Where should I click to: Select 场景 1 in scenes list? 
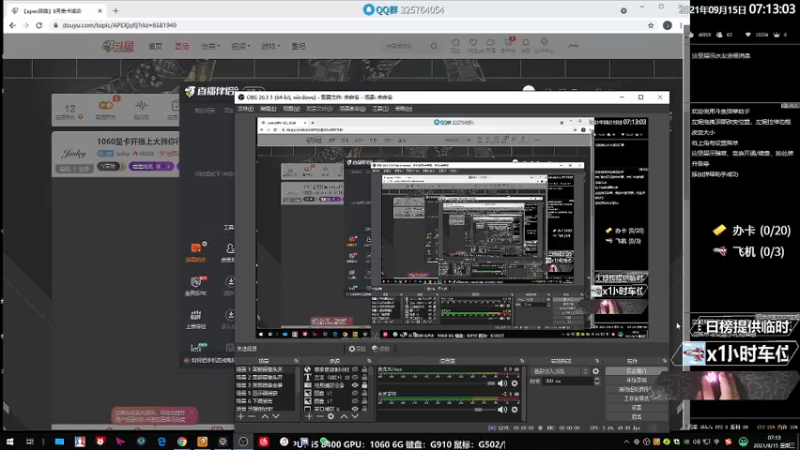(x=265, y=369)
